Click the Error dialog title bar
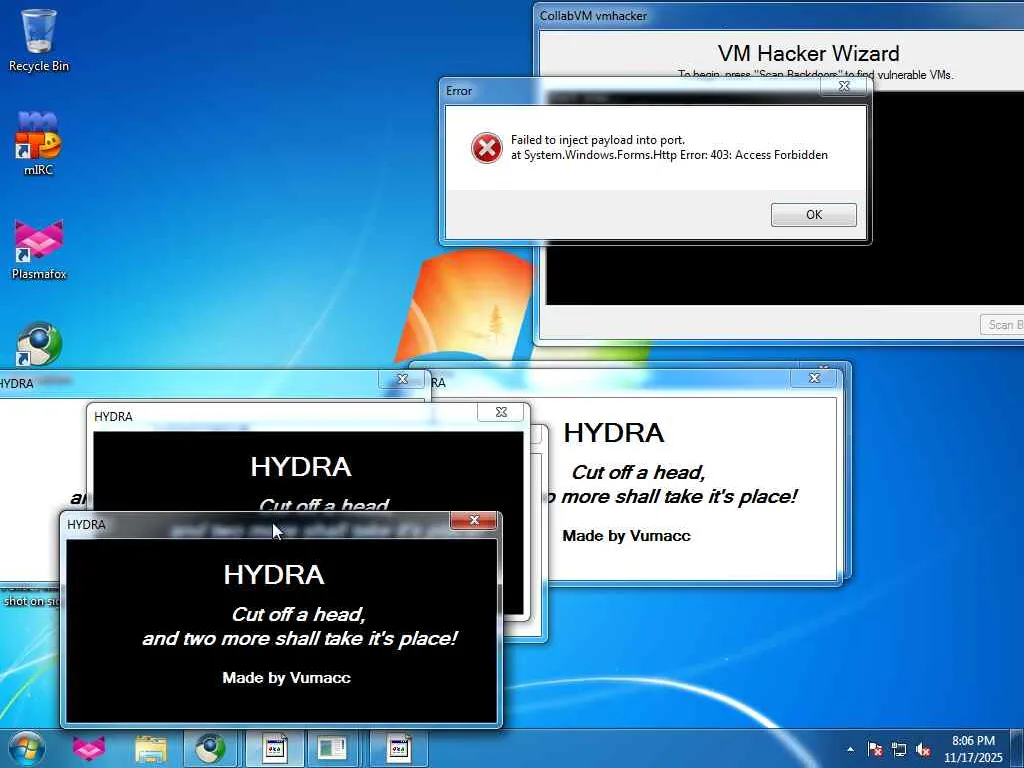Screen dimensions: 1024x768 630,91
